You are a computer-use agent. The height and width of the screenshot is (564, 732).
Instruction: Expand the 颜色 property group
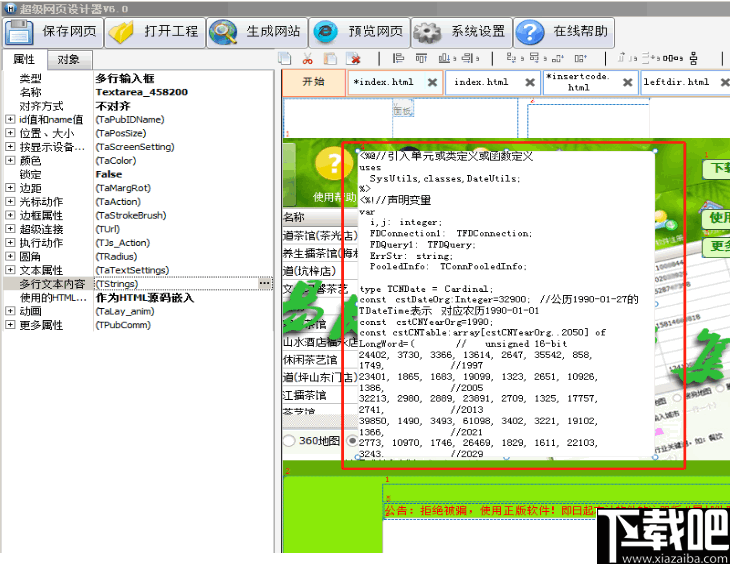[10, 161]
